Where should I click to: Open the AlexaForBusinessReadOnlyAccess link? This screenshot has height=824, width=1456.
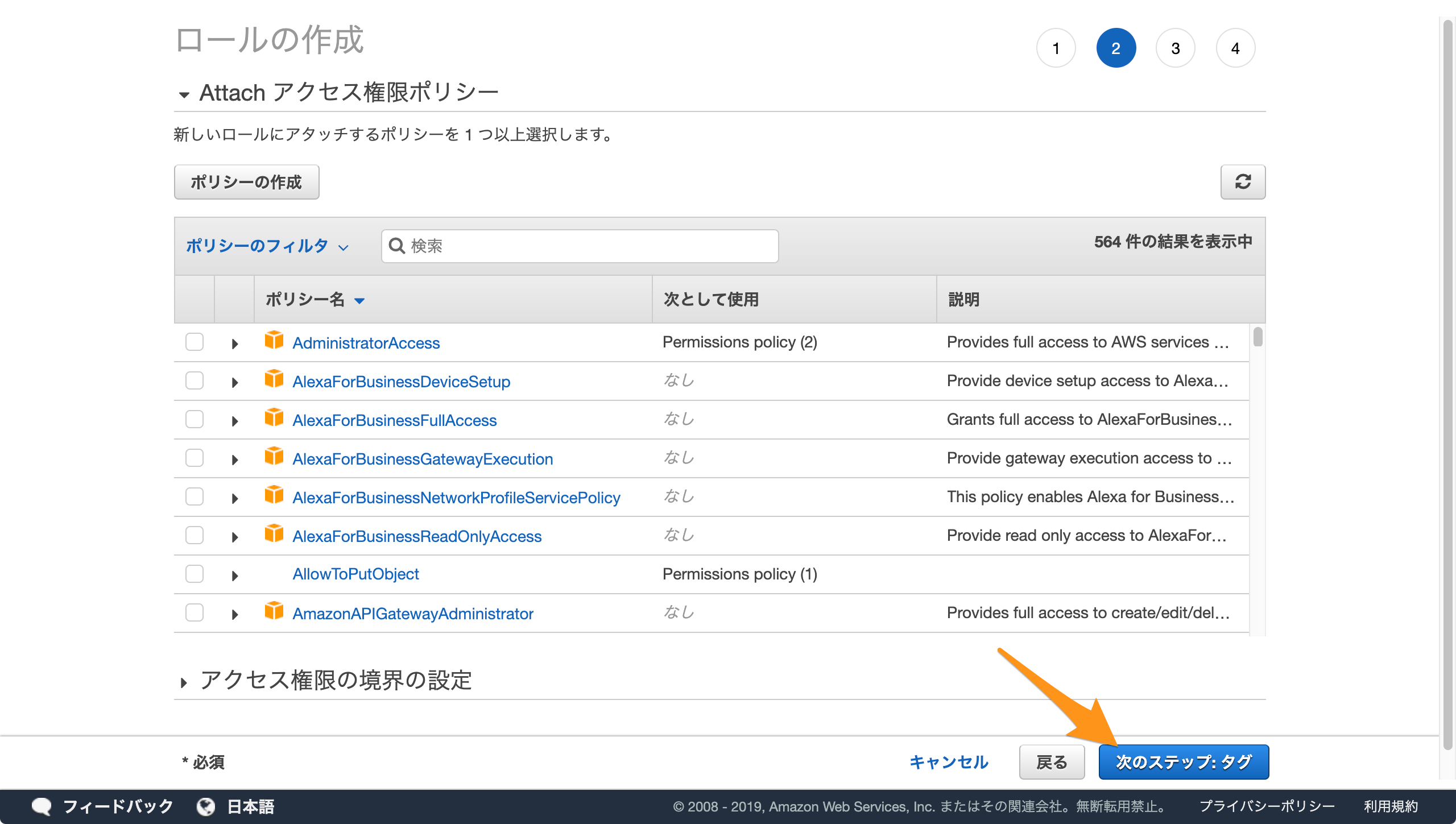tap(417, 536)
